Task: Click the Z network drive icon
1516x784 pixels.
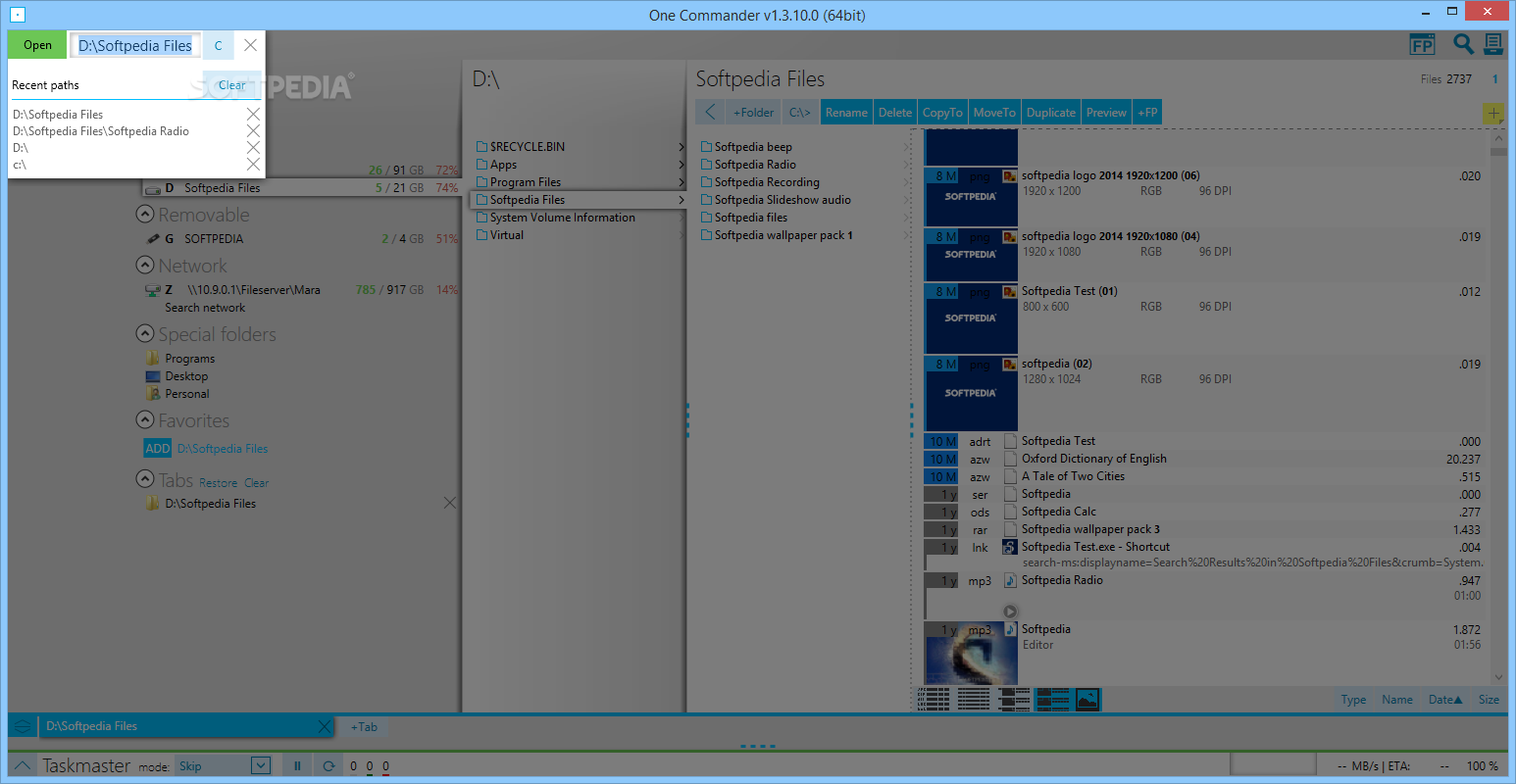Action: tap(152, 290)
